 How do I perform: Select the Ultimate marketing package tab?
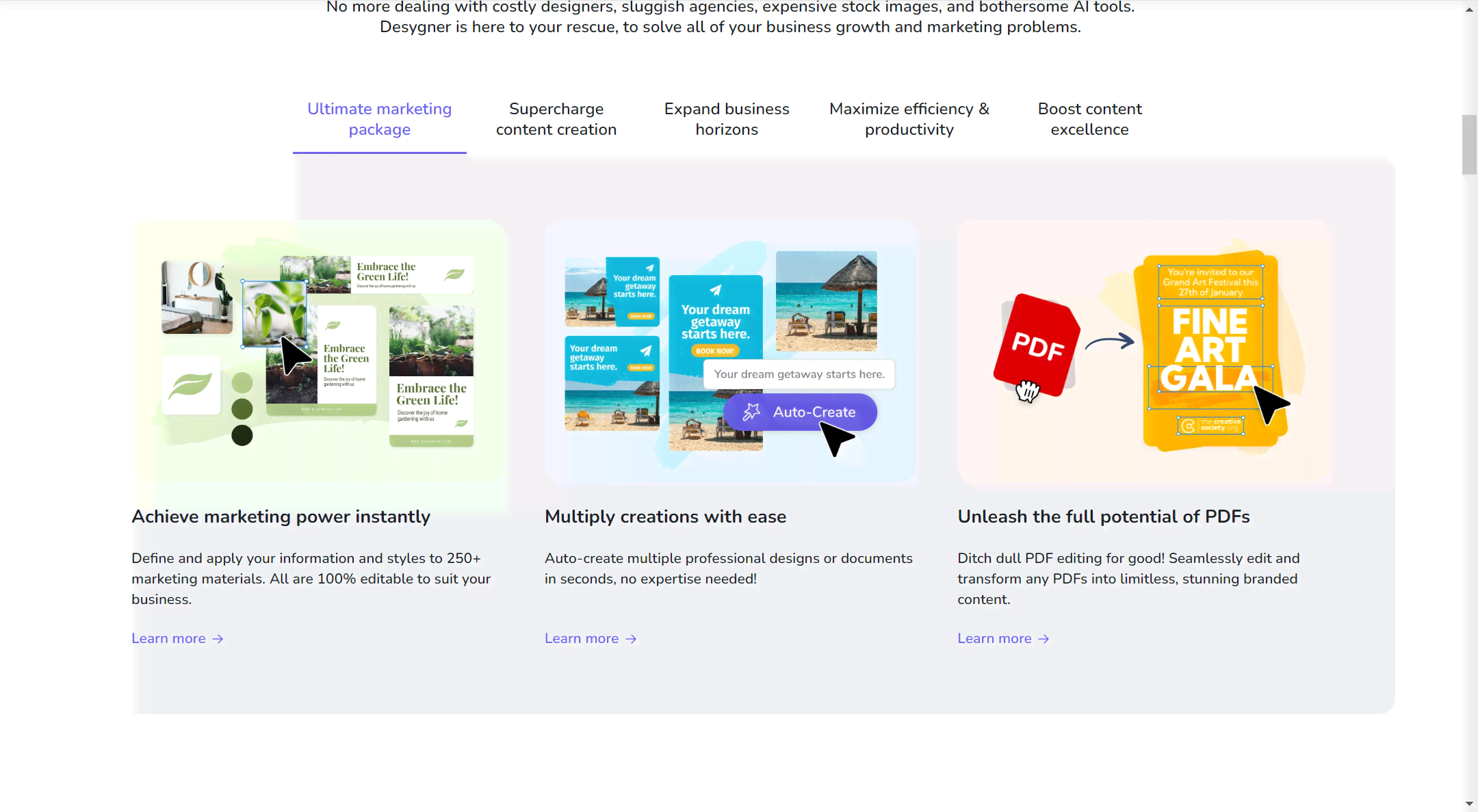tap(378, 119)
